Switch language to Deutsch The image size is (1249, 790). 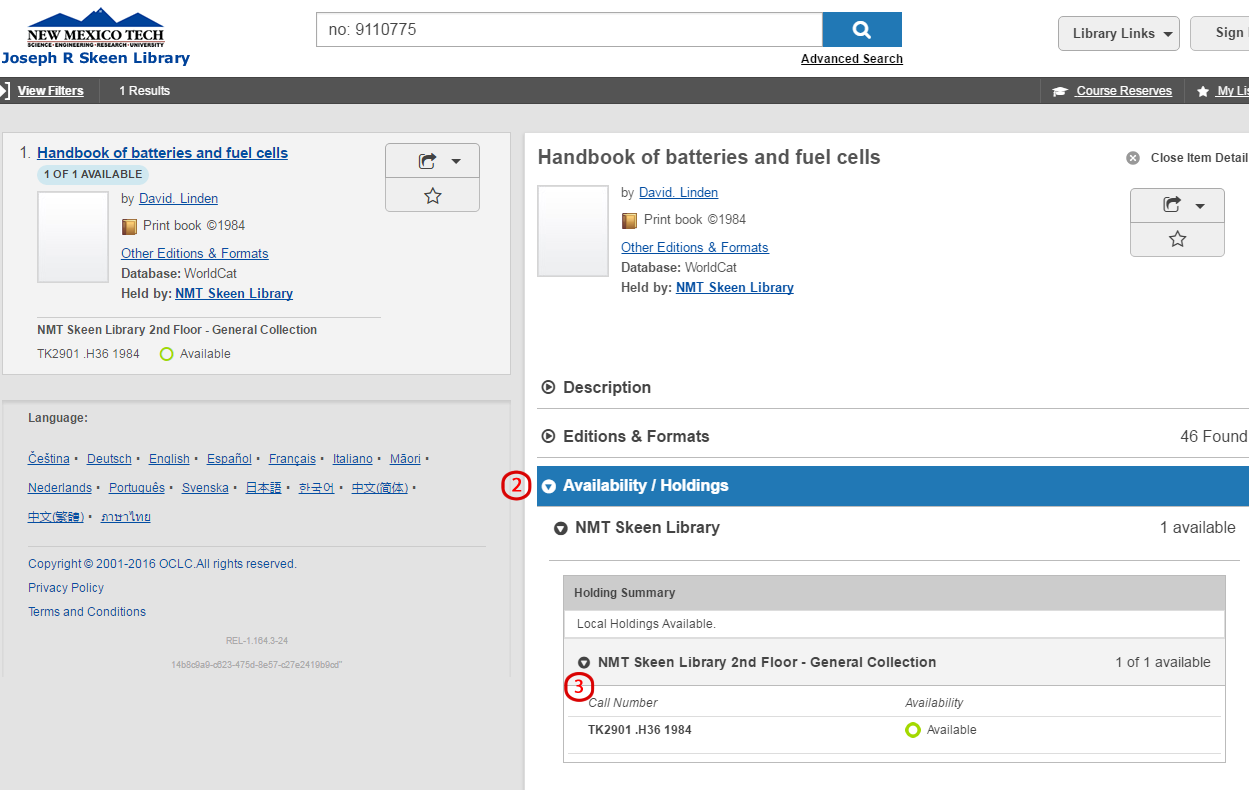[x=109, y=459]
